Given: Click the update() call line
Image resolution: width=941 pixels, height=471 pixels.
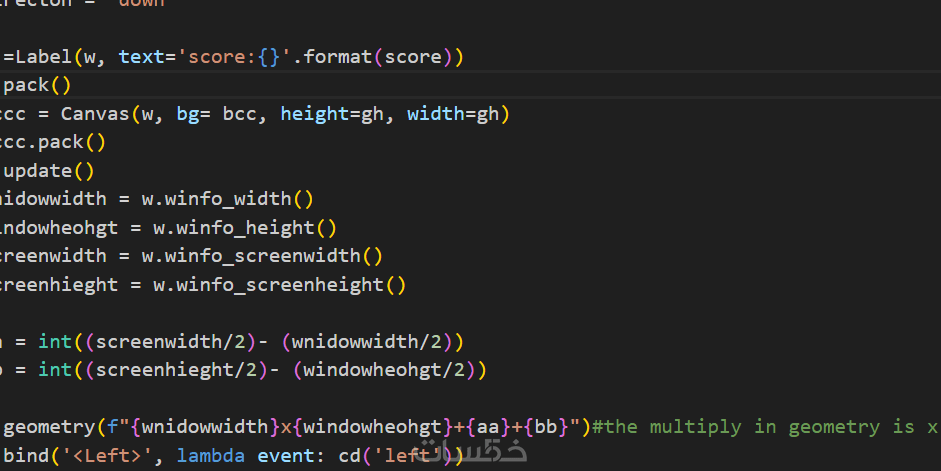Looking at the screenshot, I should click(x=49, y=171).
